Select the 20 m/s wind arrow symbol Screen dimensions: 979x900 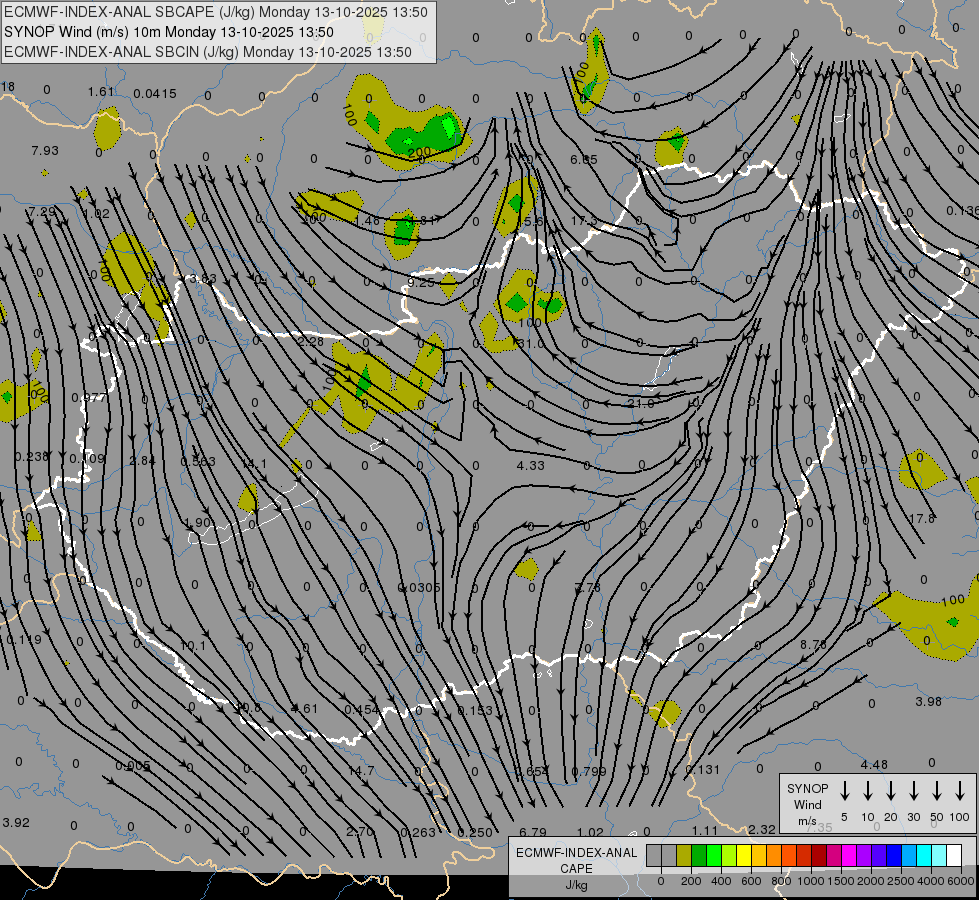pyautogui.click(x=890, y=791)
